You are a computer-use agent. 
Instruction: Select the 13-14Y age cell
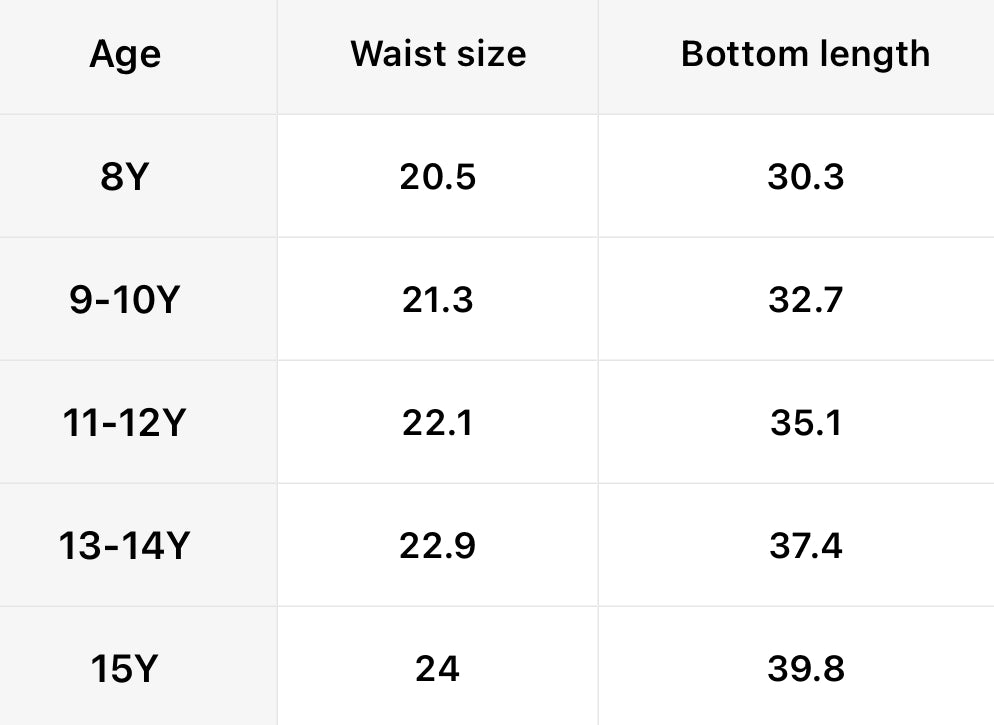coord(124,546)
